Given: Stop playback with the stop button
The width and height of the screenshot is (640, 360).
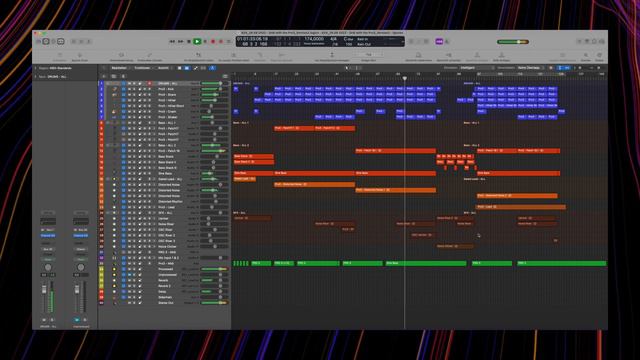Looking at the screenshot, I should tap(189, 42).
